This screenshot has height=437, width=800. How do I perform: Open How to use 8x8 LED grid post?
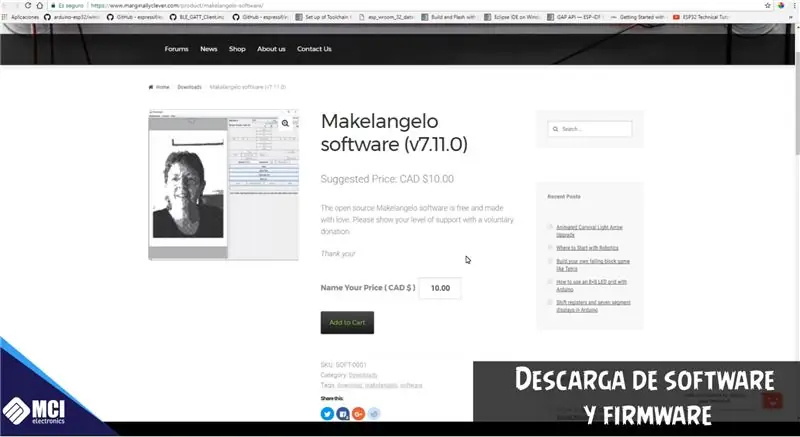coord(591,286)
